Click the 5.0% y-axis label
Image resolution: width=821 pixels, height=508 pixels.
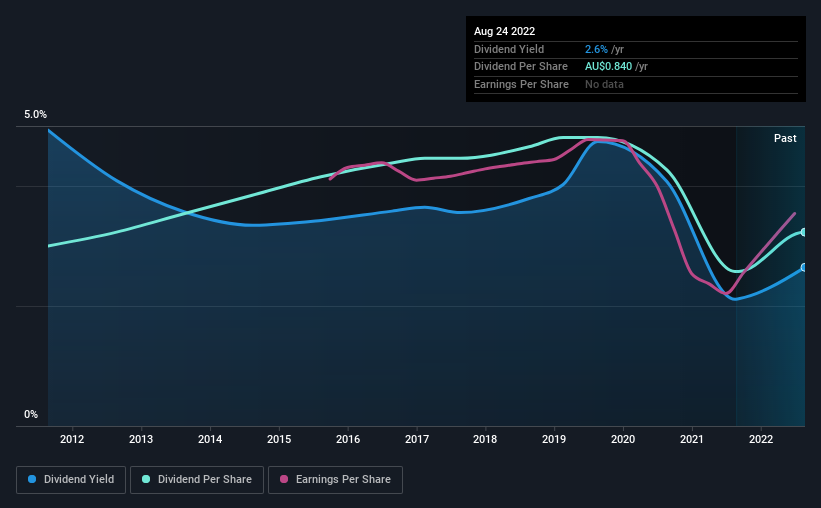tap(35, 116)
